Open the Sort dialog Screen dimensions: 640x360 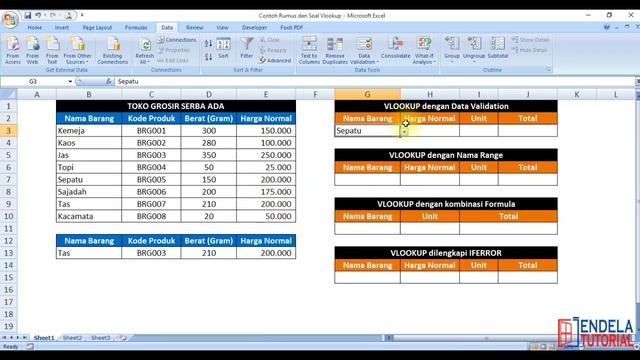[x=223, y=48]
